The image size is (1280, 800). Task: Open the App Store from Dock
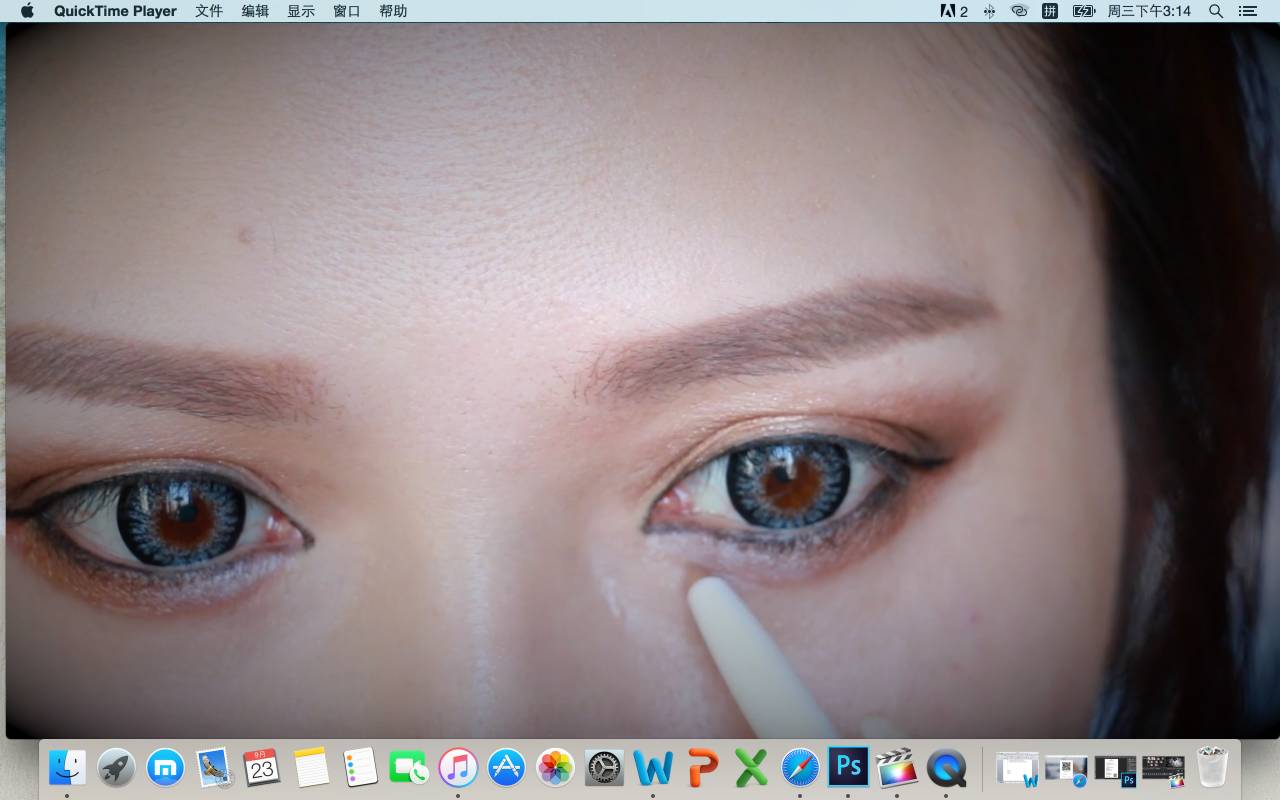507,768
